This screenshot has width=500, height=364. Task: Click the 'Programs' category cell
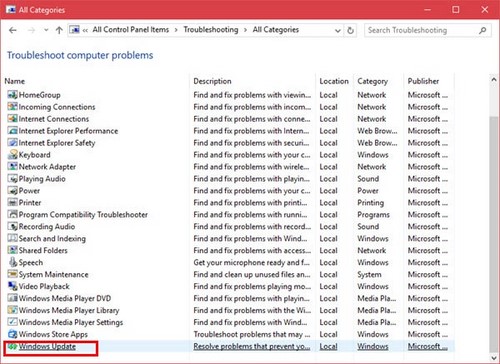373,215
